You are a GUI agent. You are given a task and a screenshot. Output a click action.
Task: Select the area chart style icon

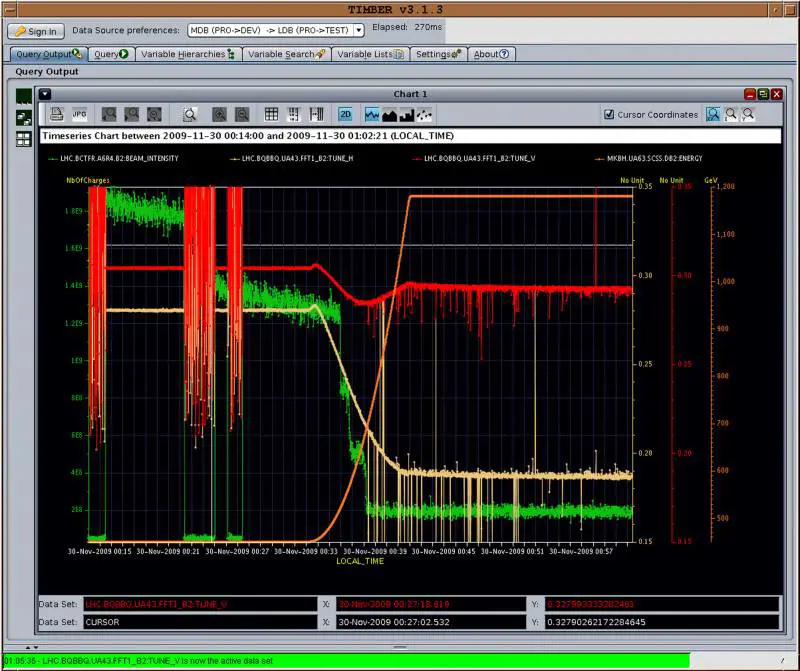tap(390, 114)
